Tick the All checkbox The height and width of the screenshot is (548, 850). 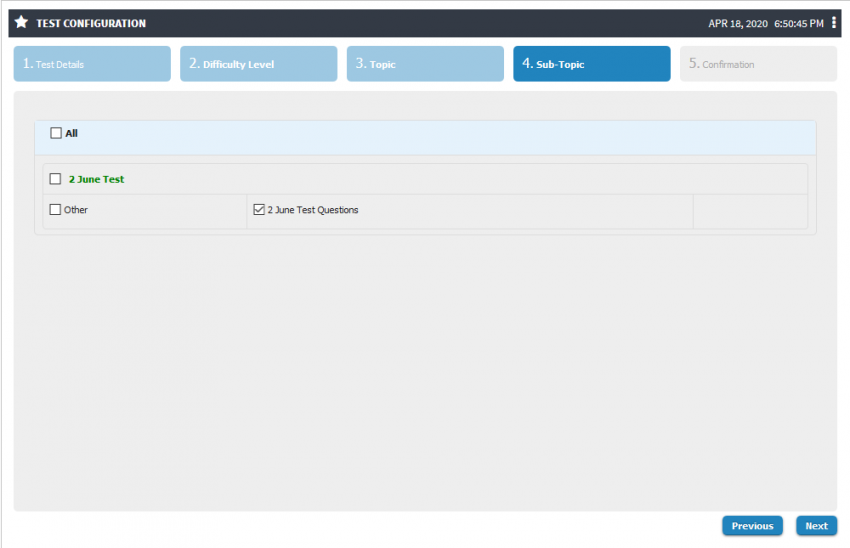click(56, 133)
